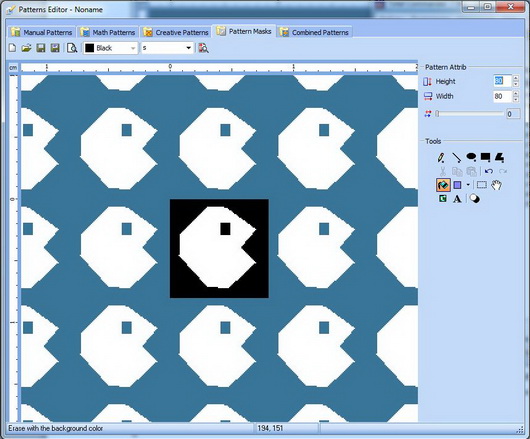Click the 'cm' ruler unit box
Image resolution: width=530 pixels, height=439 pixels.
[13, 68]
